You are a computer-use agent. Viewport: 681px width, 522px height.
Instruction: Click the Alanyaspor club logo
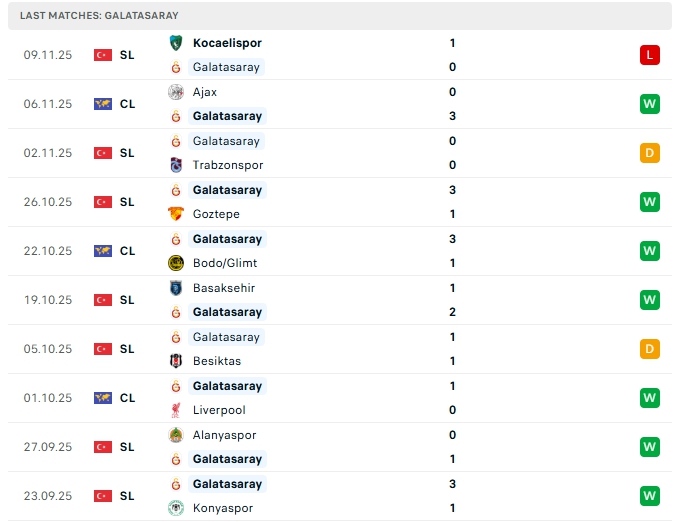[176, 435]
